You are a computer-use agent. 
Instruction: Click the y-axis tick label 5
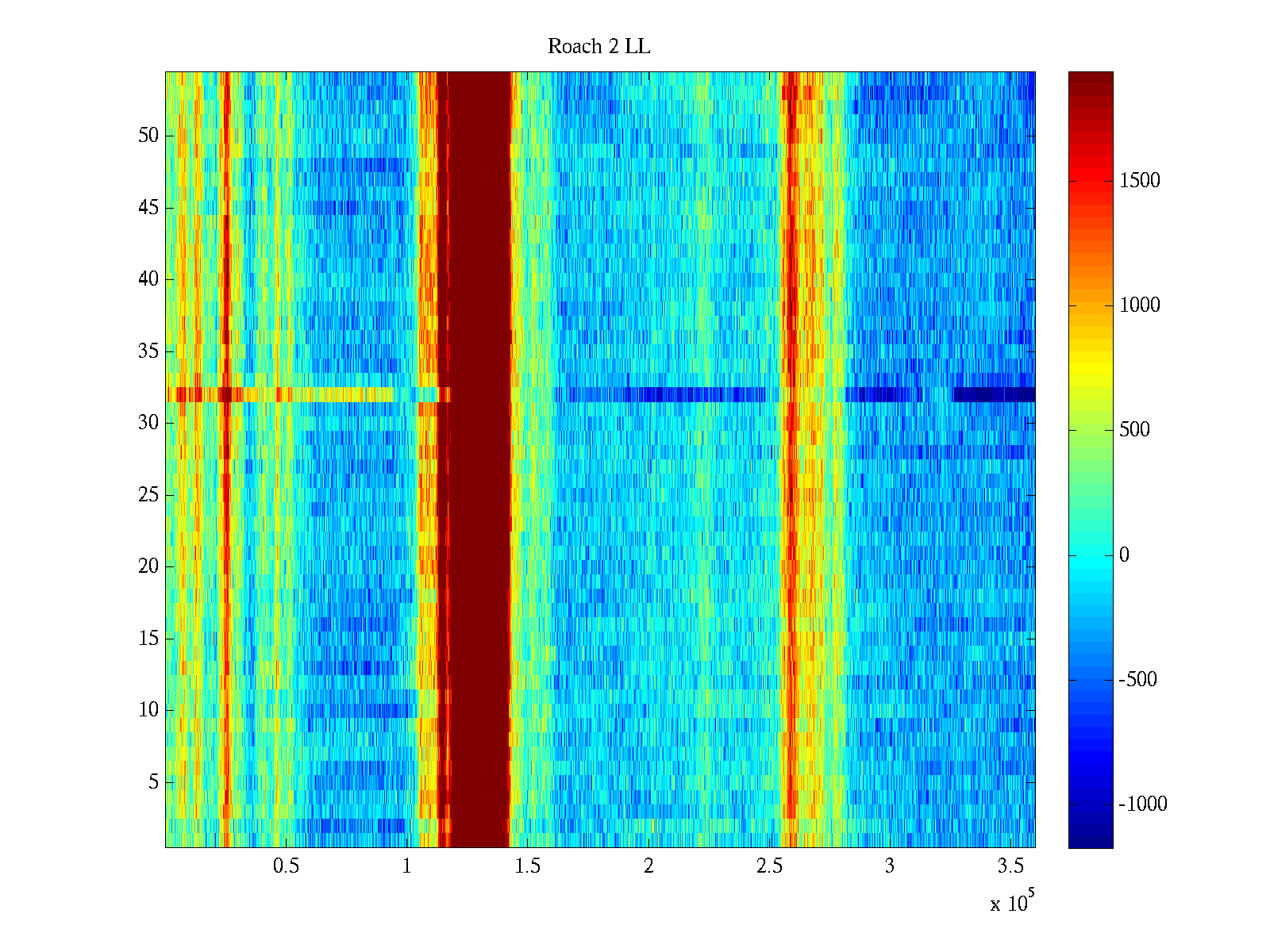point(153,782)
